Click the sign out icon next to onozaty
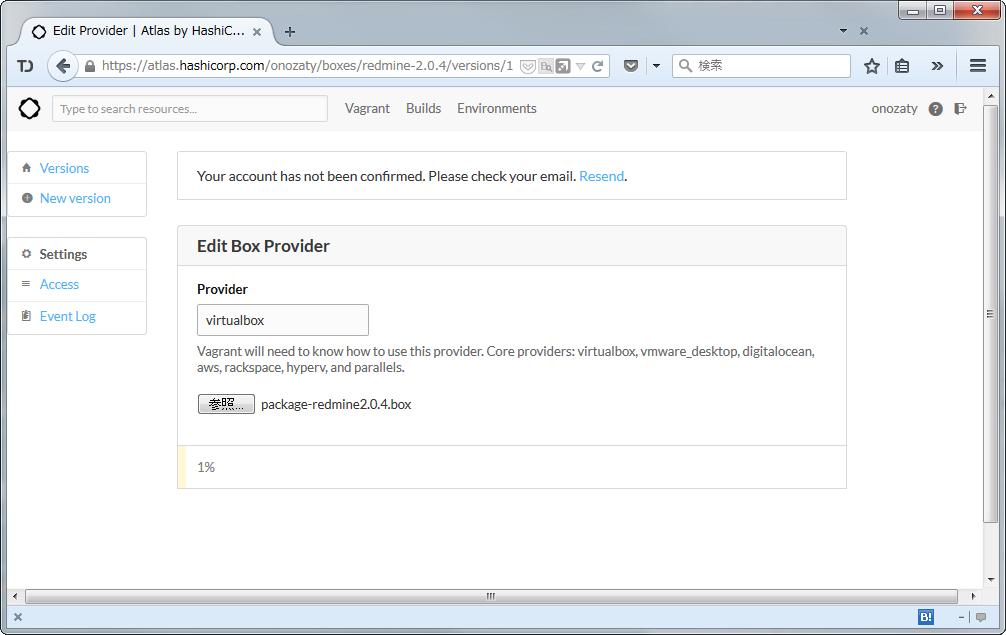Screen dimensions: 1006x635 pyautogui.click(x=960, y=108)
